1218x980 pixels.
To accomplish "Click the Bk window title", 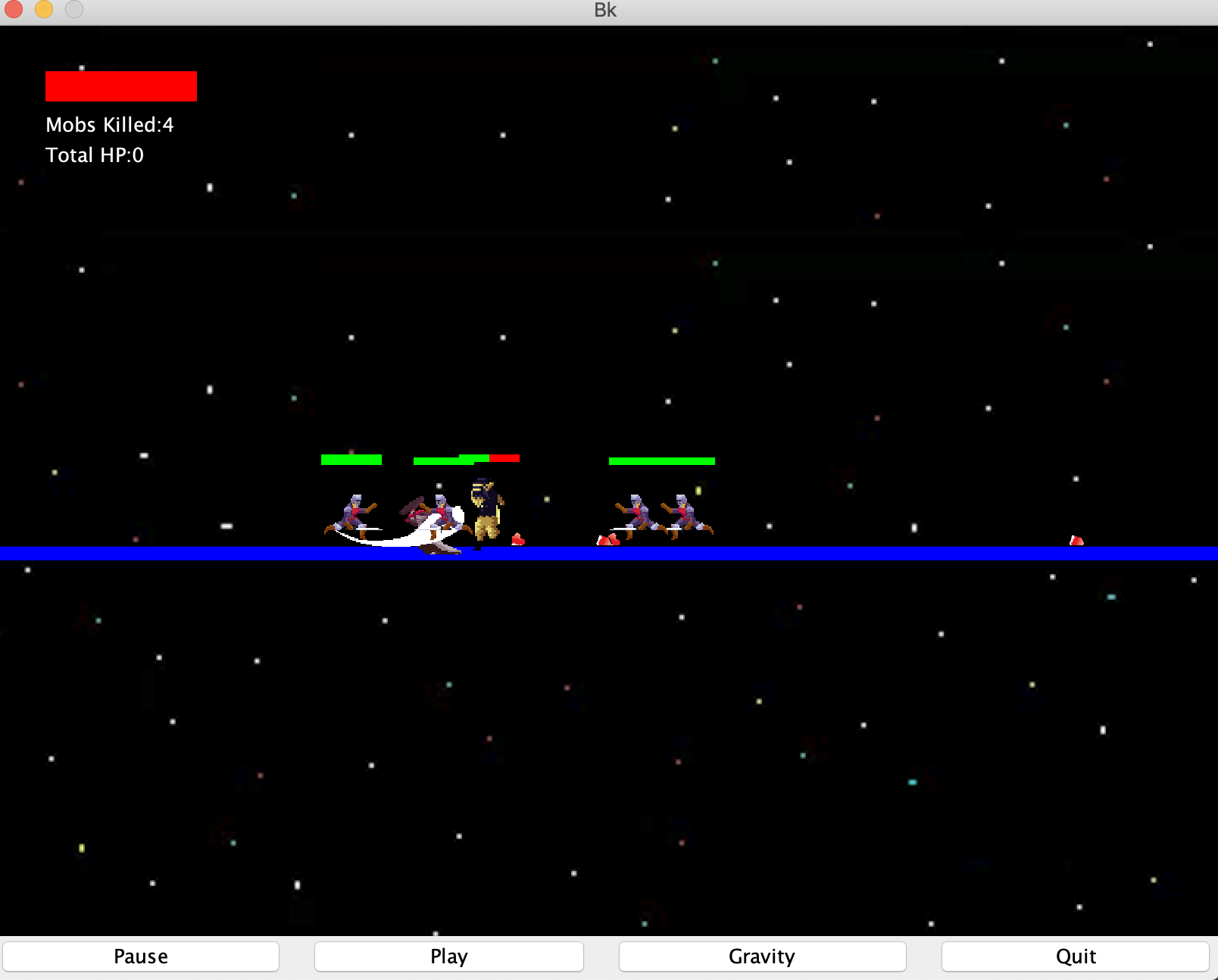I will (x=605, y=10).
